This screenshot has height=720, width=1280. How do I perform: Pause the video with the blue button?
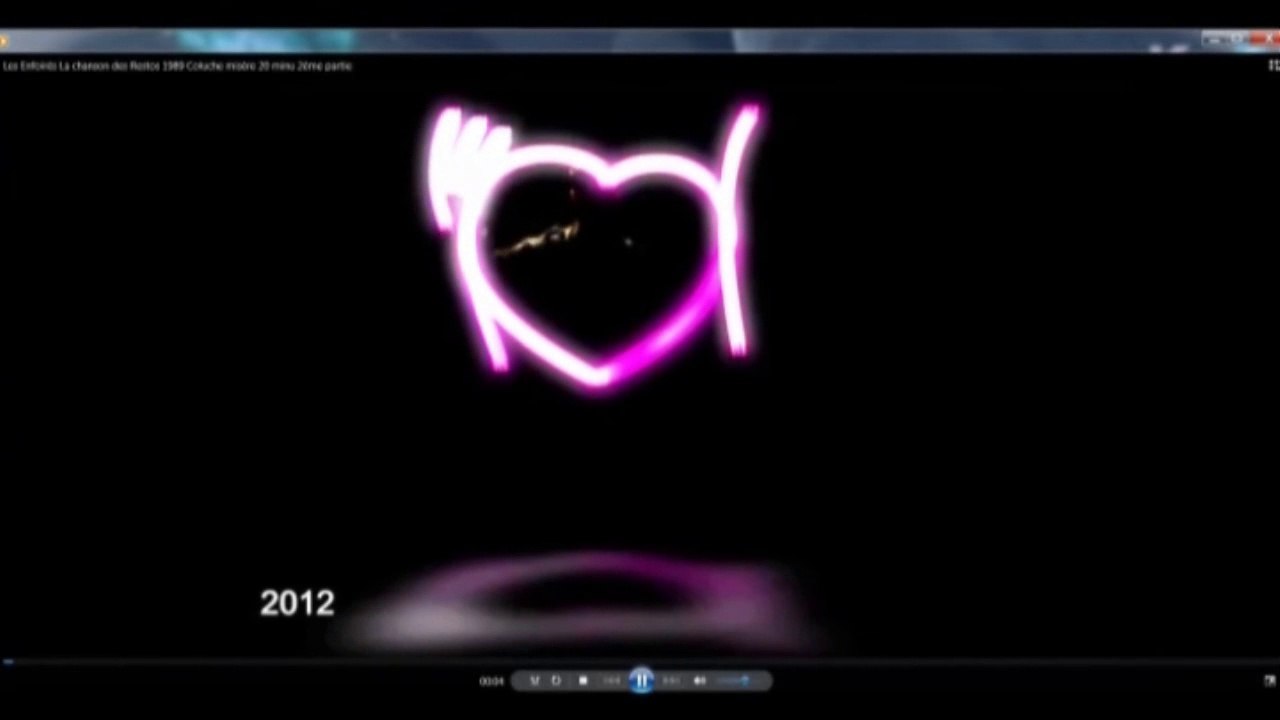click(641, 681)
